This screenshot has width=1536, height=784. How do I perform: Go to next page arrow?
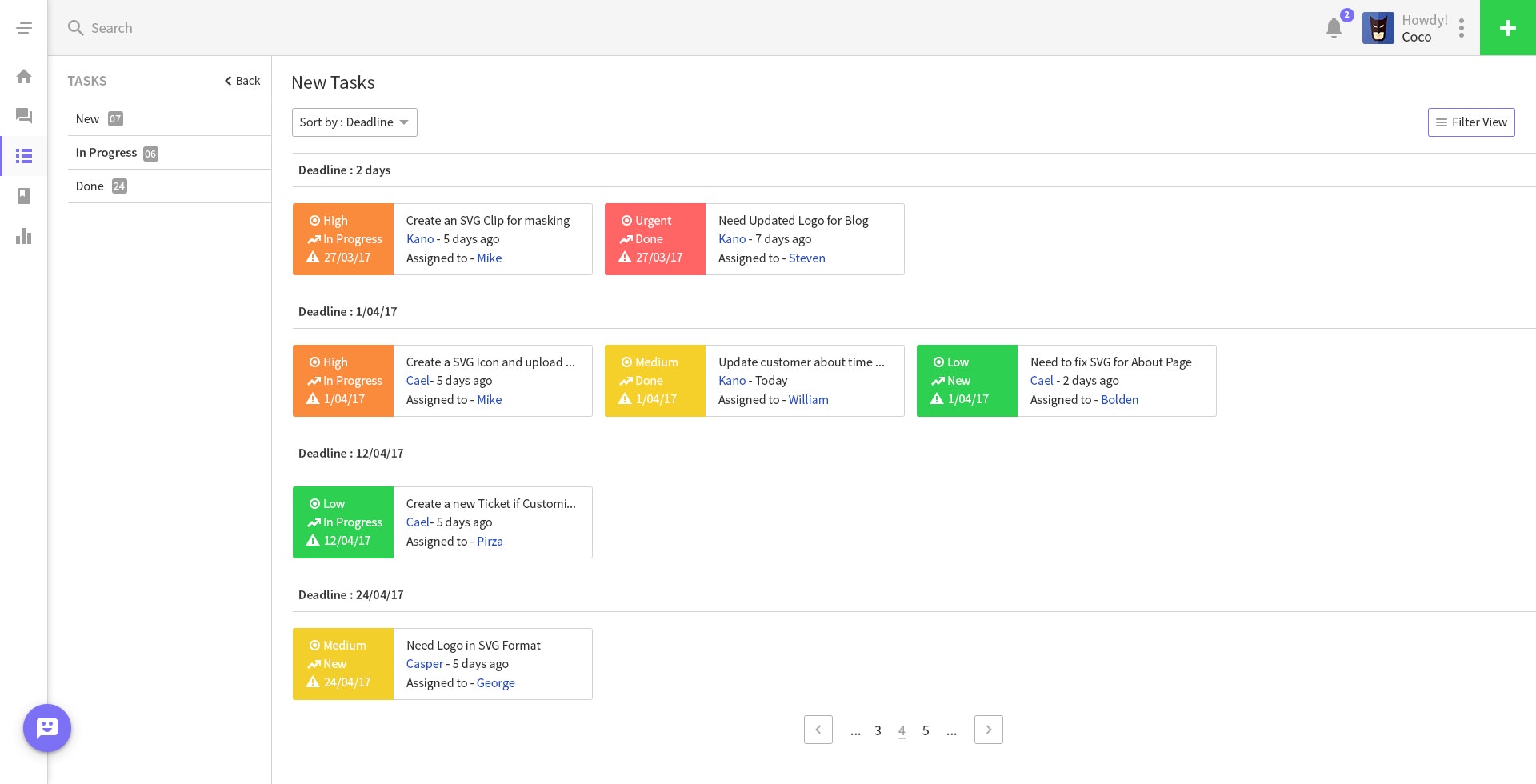(x=989, y=730)
